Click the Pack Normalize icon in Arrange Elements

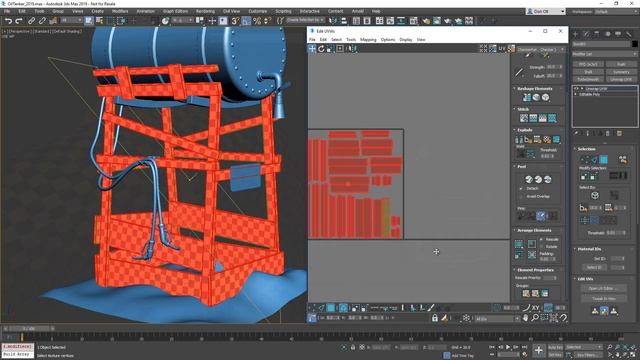click(x=532, y=244)
